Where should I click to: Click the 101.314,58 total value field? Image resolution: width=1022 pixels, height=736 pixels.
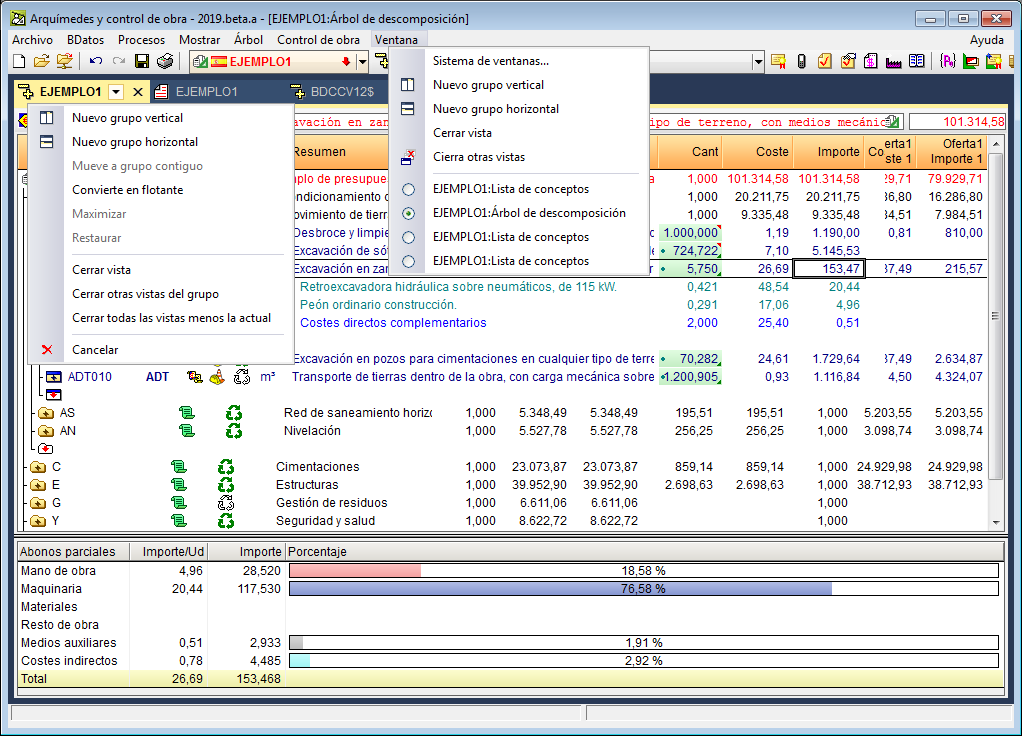pos(957,122)
